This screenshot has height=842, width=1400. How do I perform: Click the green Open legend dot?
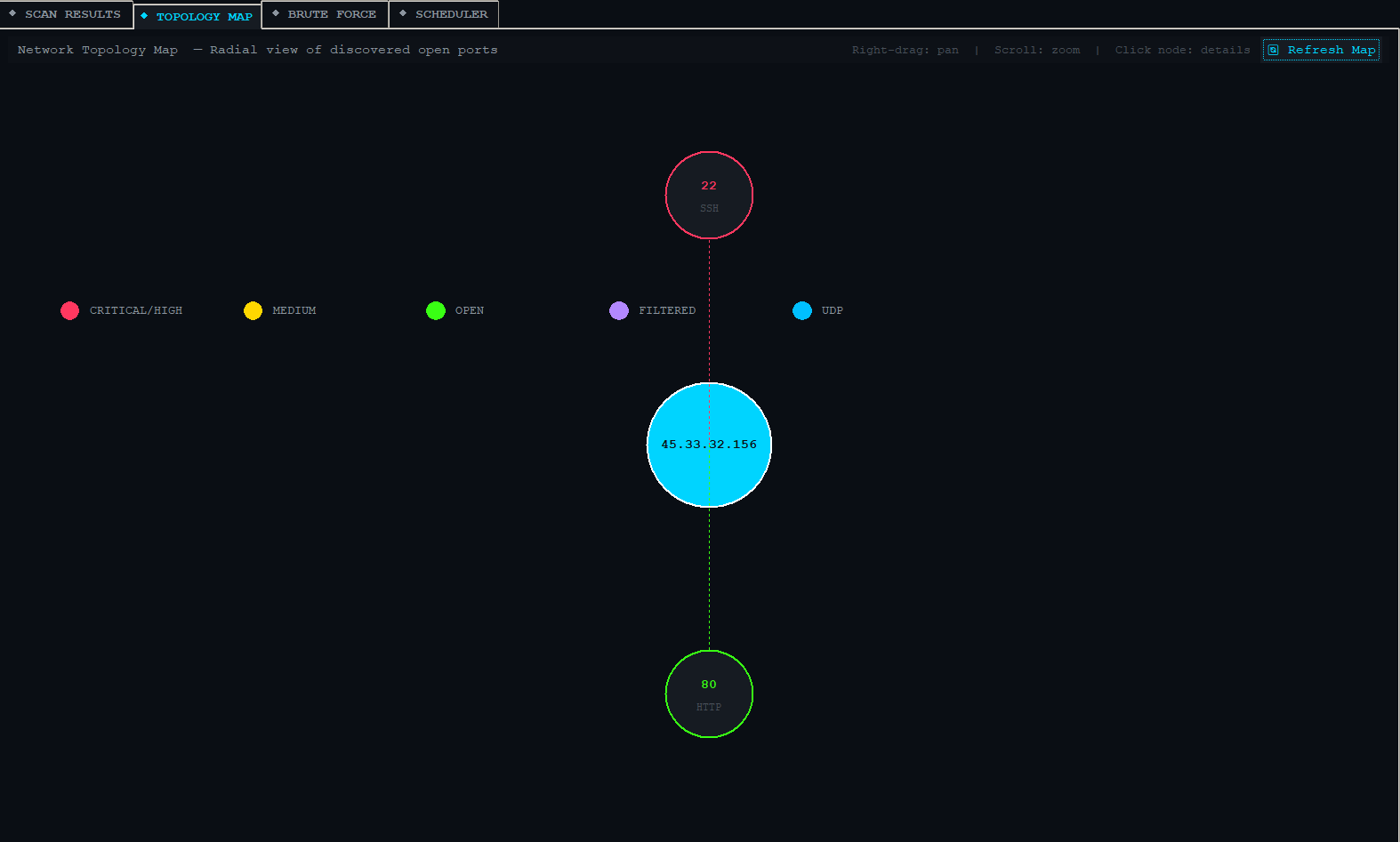pos(436,310)
